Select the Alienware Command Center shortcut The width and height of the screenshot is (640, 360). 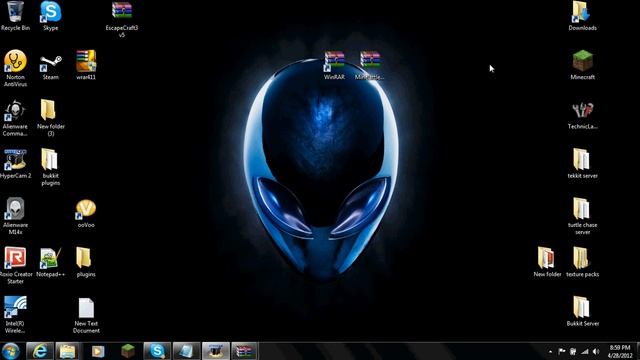tap(15, 118)
